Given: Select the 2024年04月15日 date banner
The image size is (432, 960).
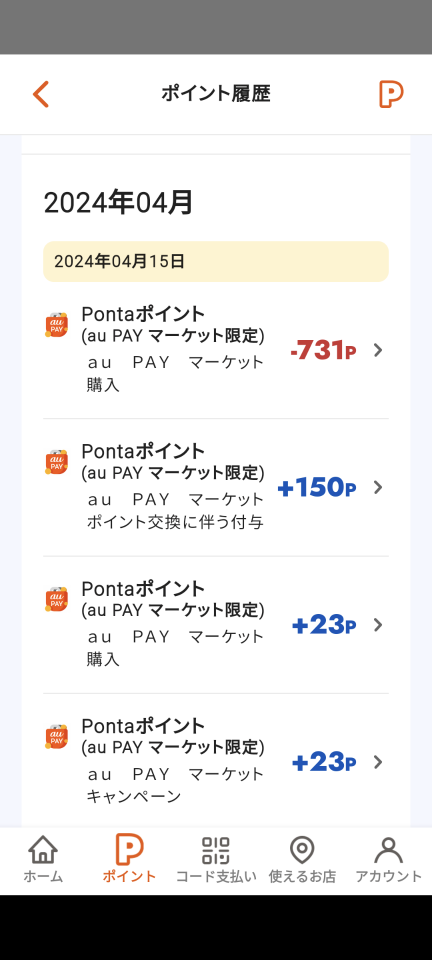Looking at the screenshot, I should [216, 261].
